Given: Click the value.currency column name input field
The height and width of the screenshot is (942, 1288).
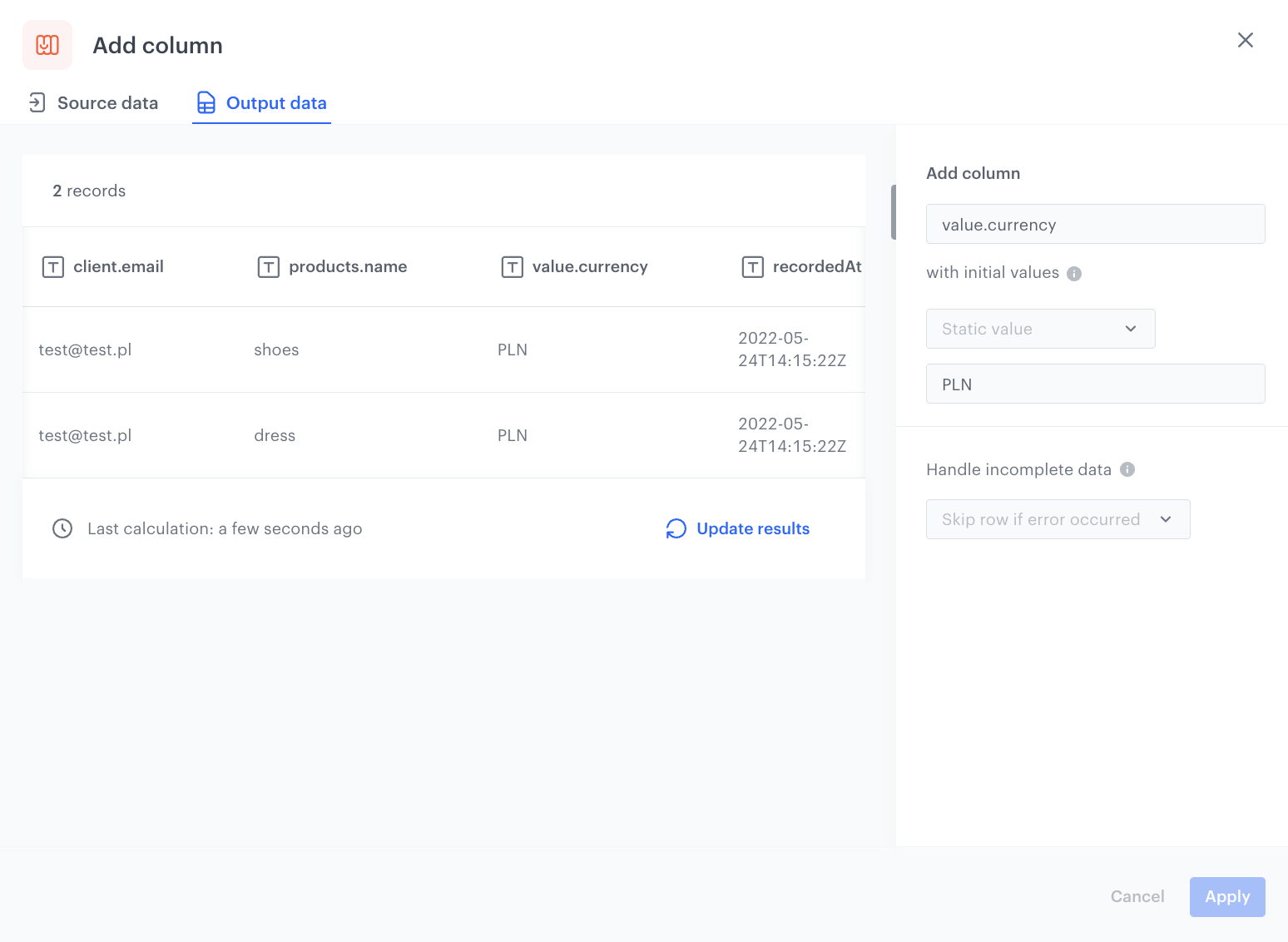Looking at the screenshot, I should 1095,224.
